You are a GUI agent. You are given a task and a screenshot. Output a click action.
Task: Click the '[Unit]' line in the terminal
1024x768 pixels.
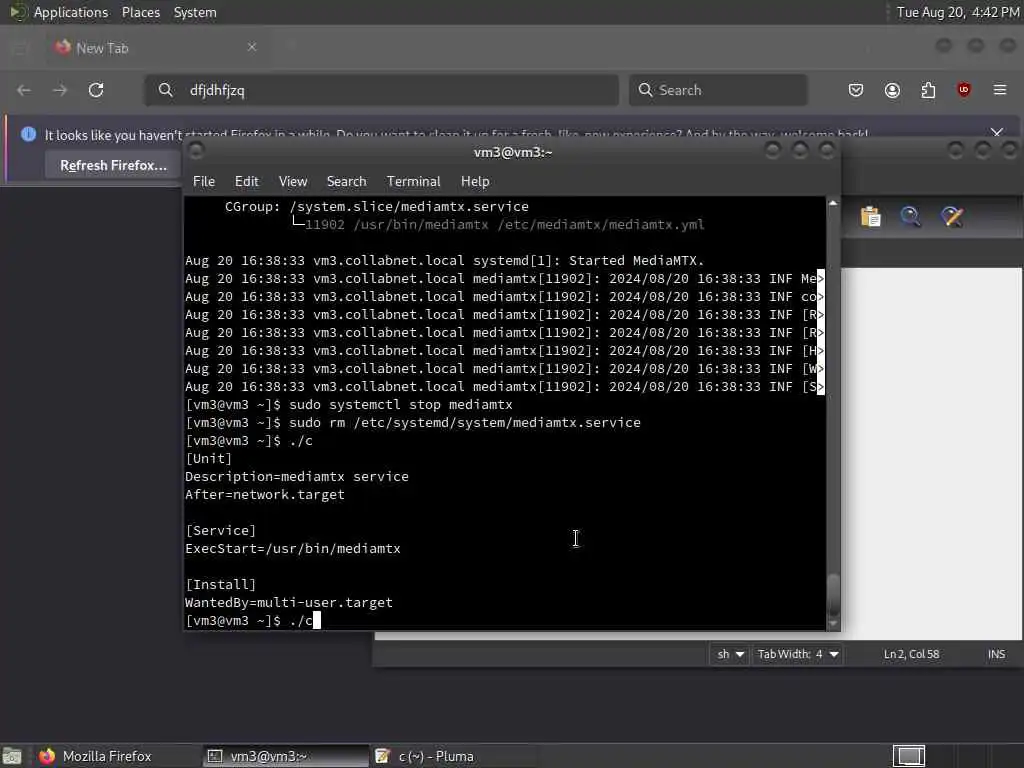208,458
